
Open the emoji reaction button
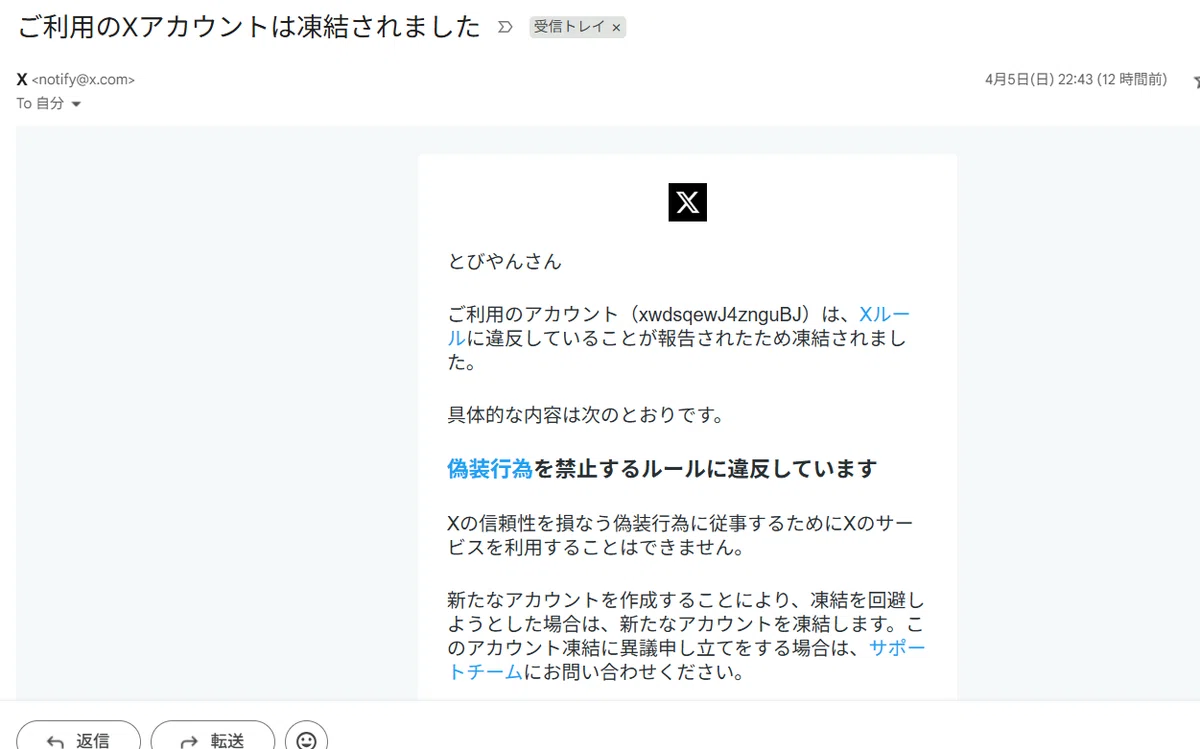307,738
